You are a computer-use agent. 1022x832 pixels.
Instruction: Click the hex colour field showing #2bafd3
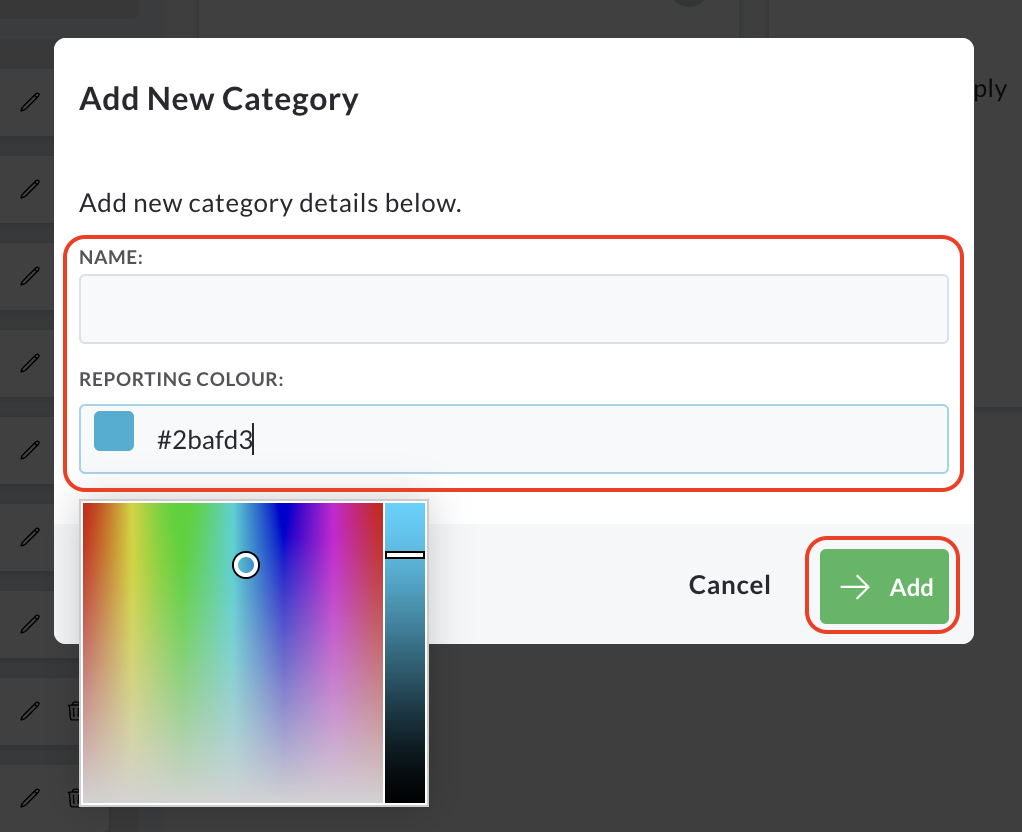pos(514,439)
